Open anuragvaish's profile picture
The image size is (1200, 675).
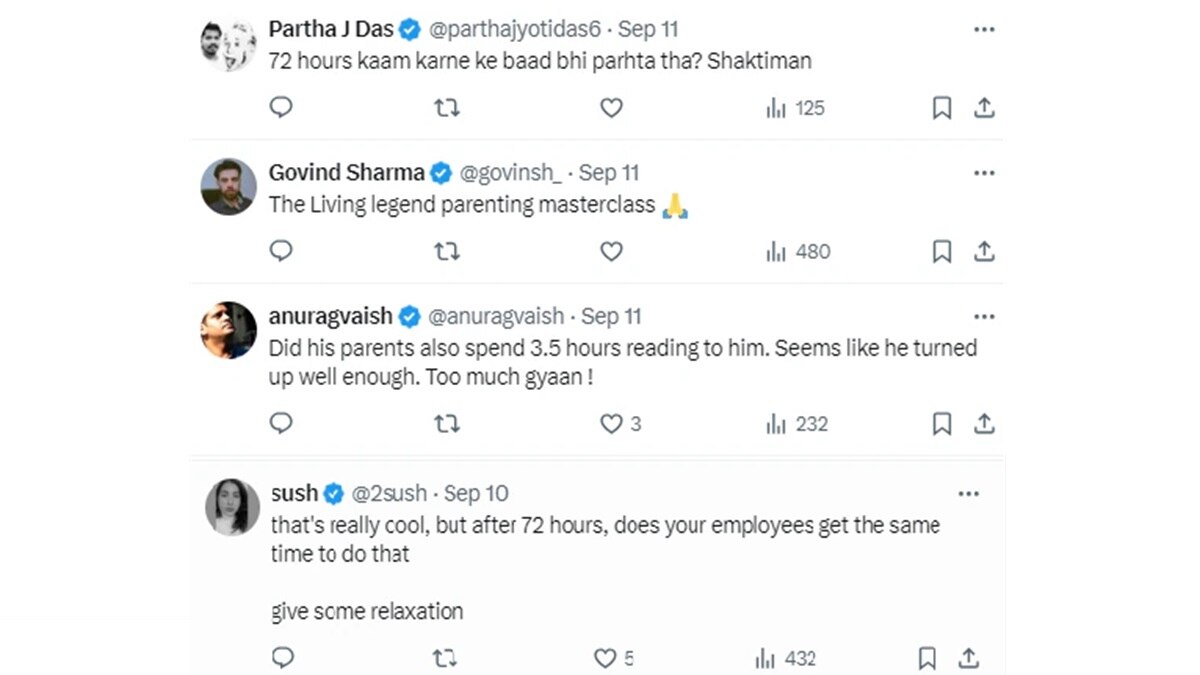pyautogui.click(x=228, y=330)
